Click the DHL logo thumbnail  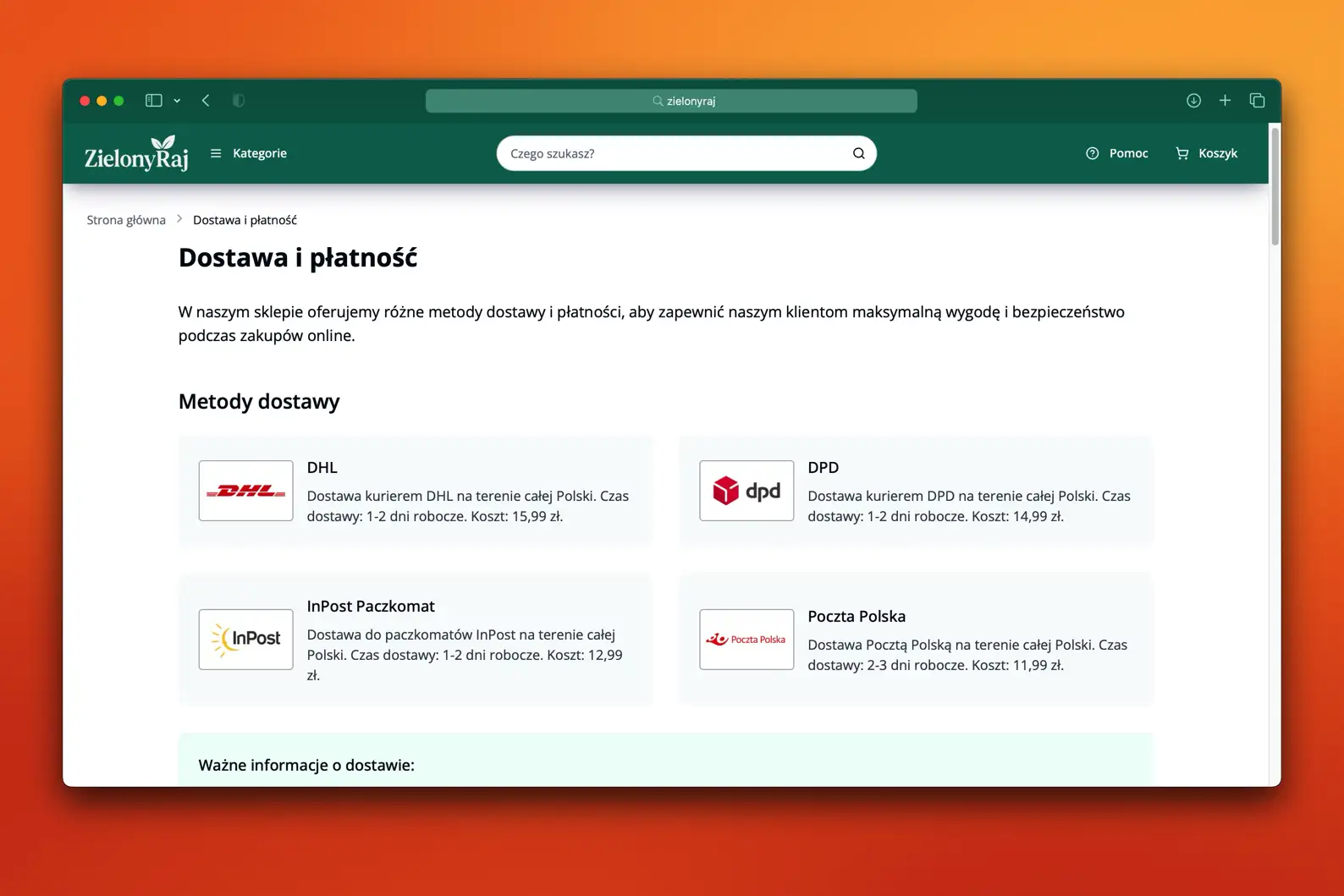click(246, 491)
